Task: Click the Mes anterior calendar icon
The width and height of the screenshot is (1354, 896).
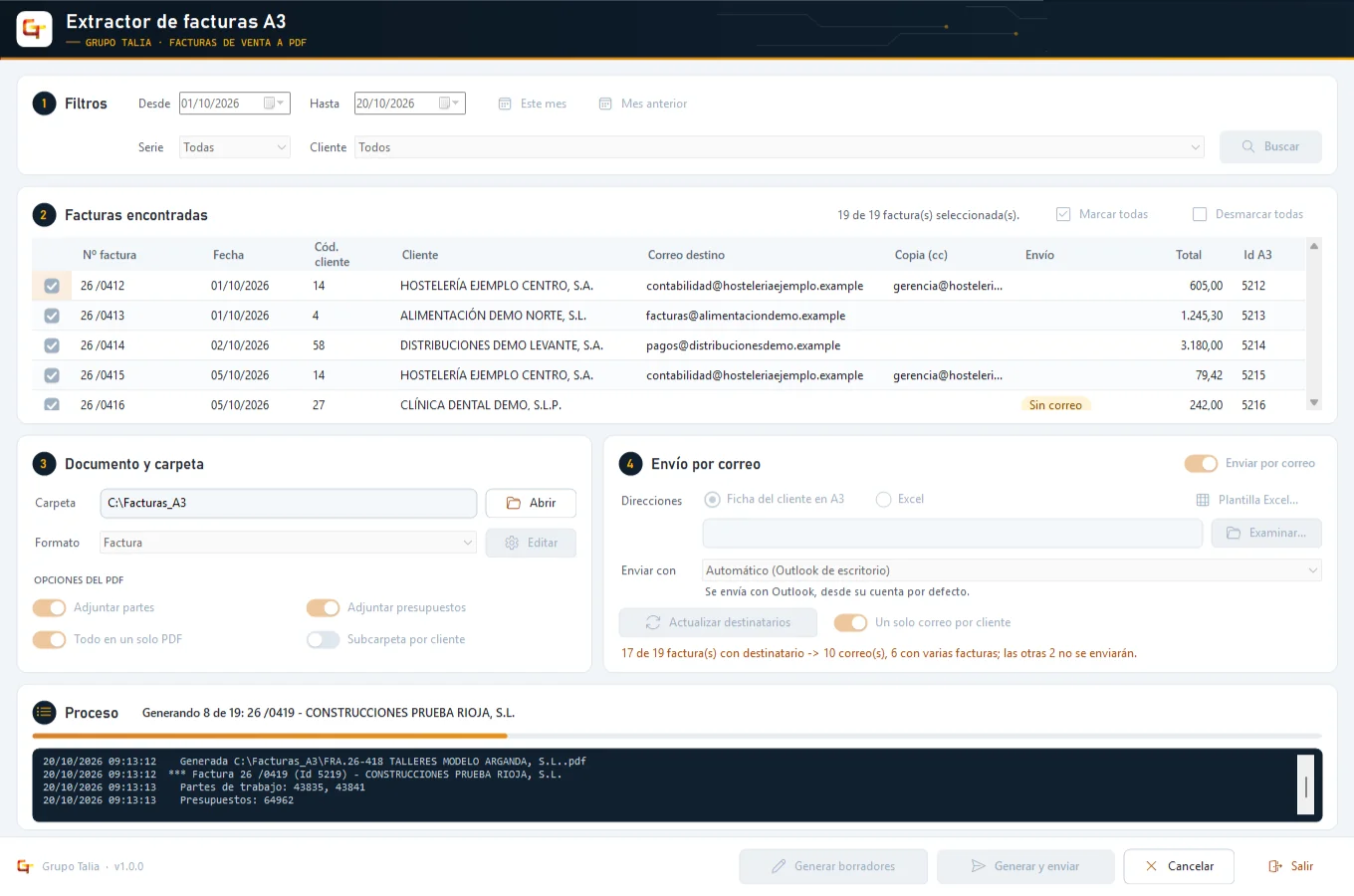Action: click(x=605, y=104)
